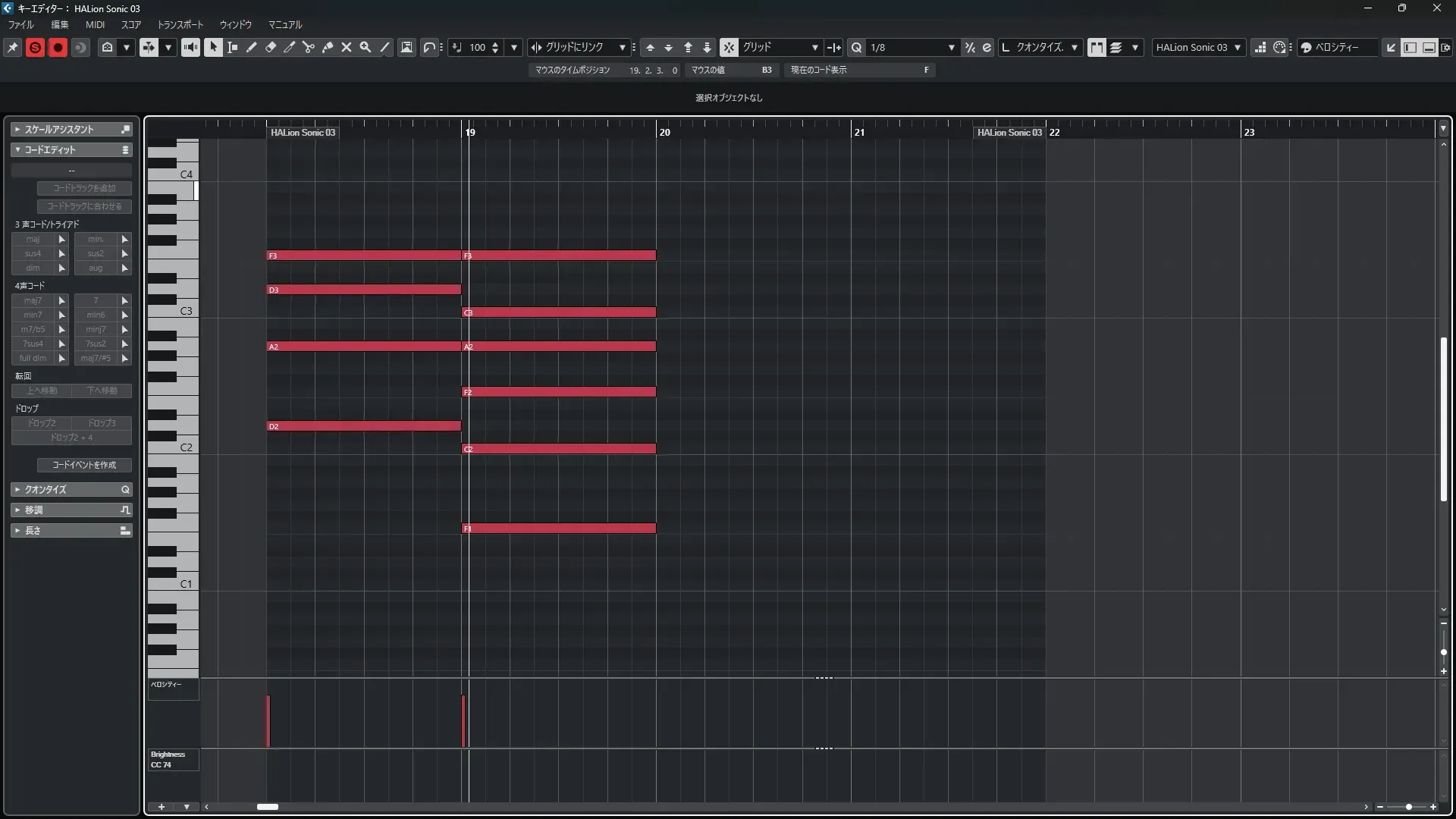This screenshot has width=1456, height=819.
Task: Select the Mute X tool
Action: point(347,47)
